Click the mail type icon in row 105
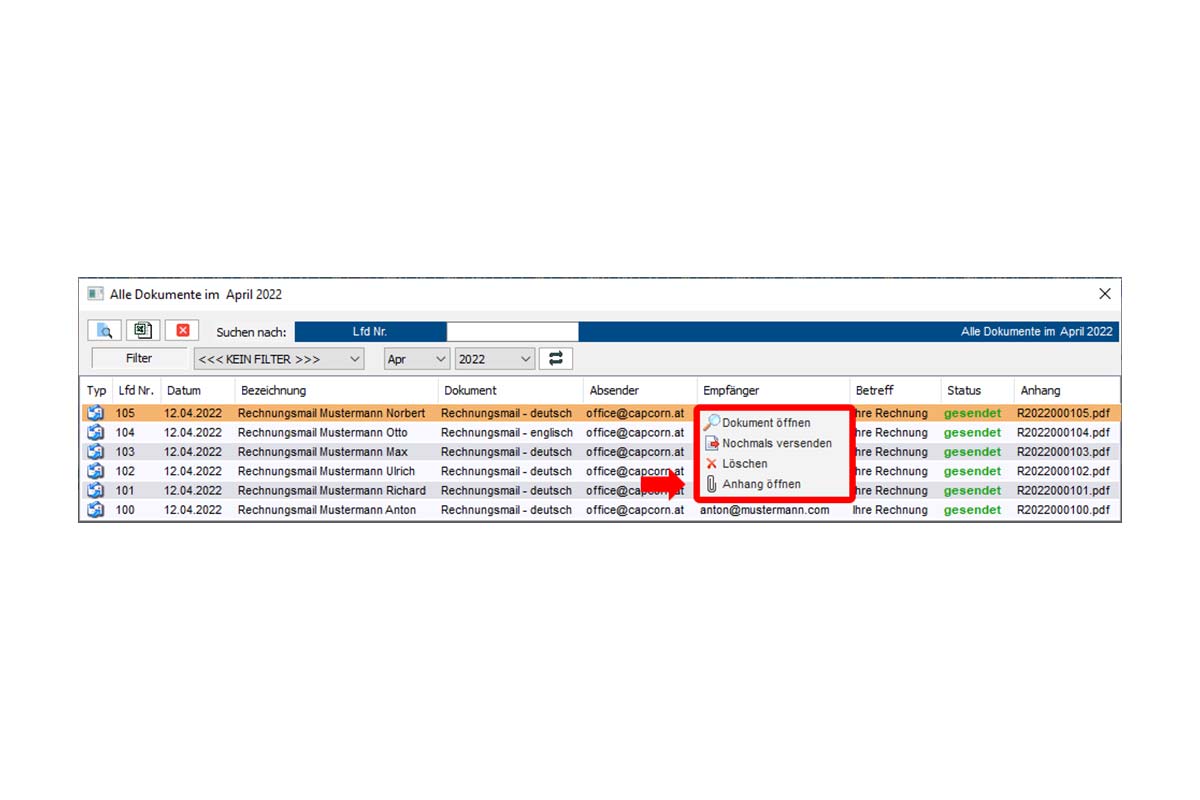1200x800 pixels. coord(96,413)
